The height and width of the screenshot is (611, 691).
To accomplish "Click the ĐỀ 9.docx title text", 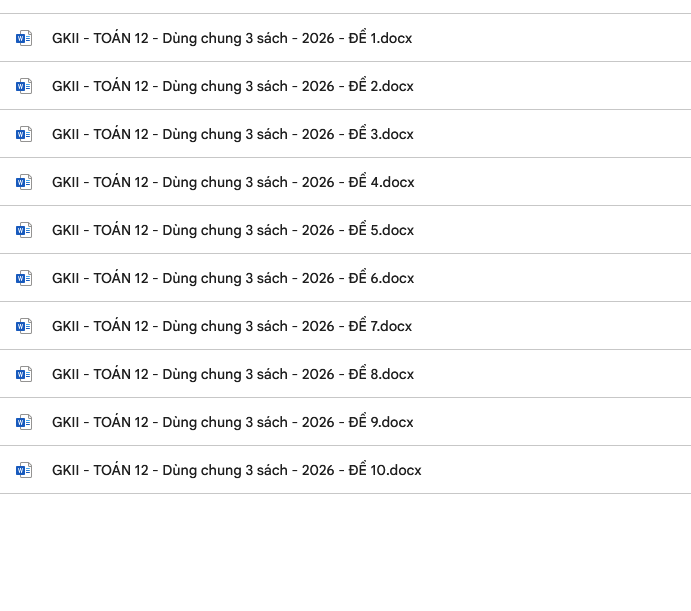I will [x=233, y=422].
